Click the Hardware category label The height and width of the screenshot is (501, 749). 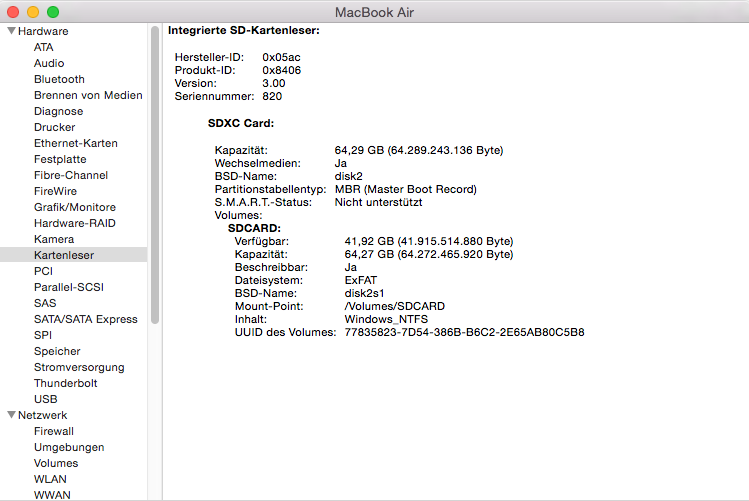point(43,31)
